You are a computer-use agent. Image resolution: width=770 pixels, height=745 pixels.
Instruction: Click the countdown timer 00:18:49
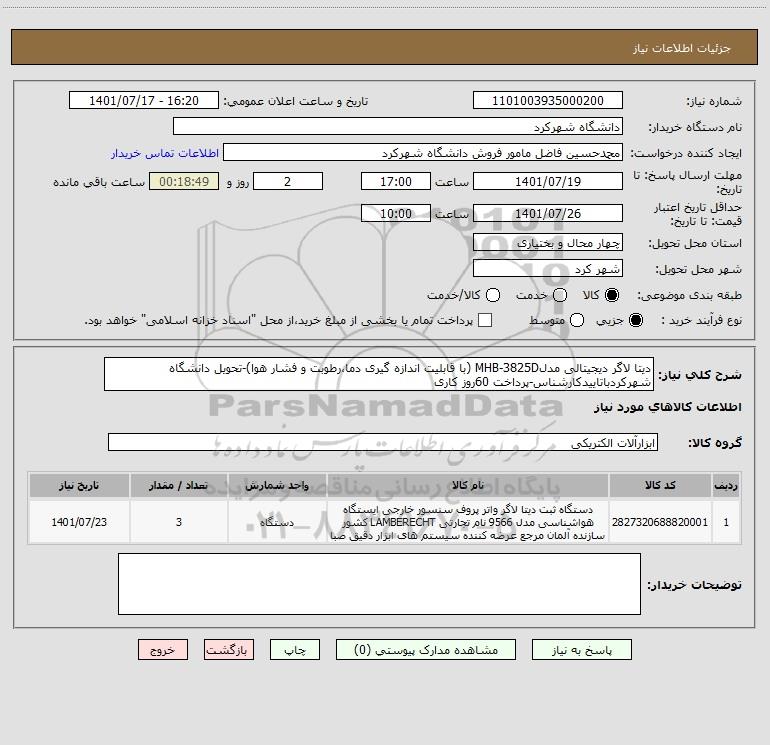pyautogui.click(x=184, y=181)
